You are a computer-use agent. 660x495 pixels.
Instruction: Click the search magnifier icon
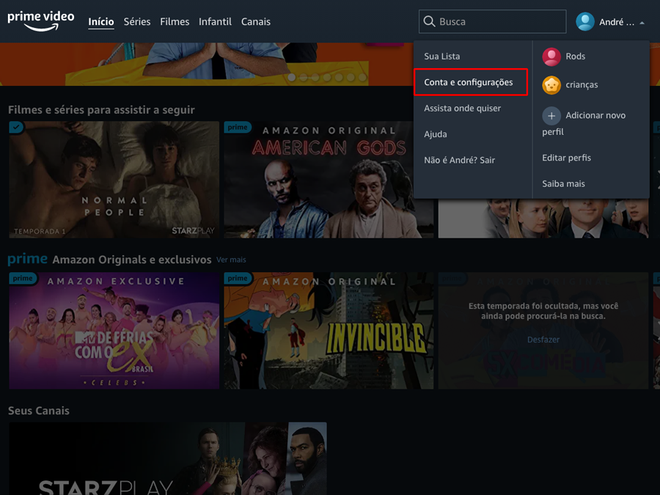[x=429, y=21]
